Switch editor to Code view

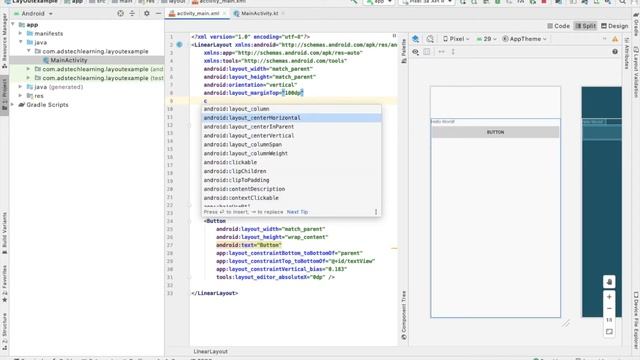[x=558, y=26]
